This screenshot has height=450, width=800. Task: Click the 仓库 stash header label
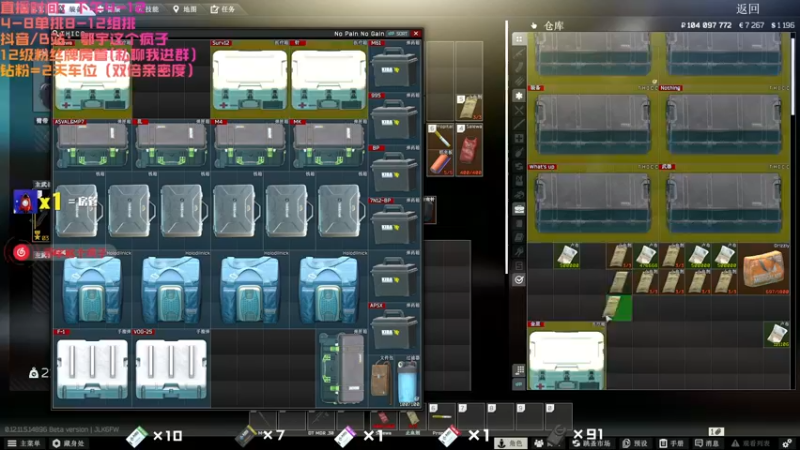[x=554, y=26]
